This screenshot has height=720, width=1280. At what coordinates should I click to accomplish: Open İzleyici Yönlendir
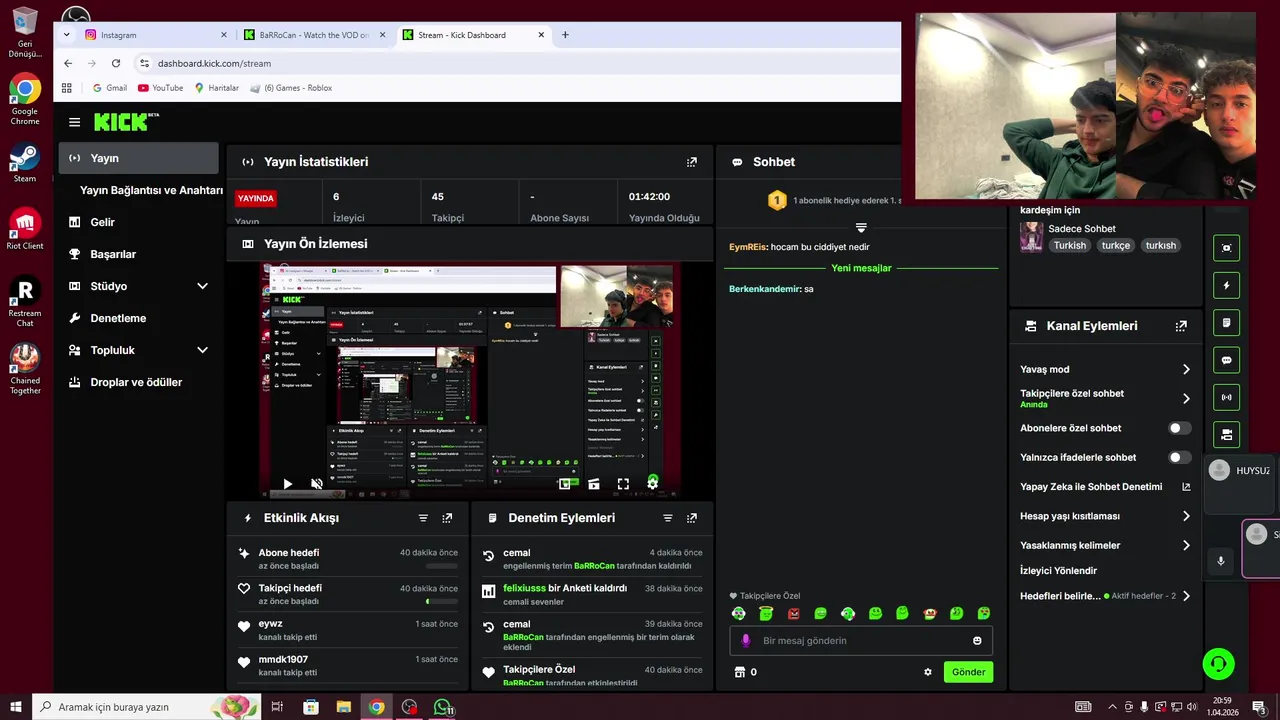[1058, 571]
